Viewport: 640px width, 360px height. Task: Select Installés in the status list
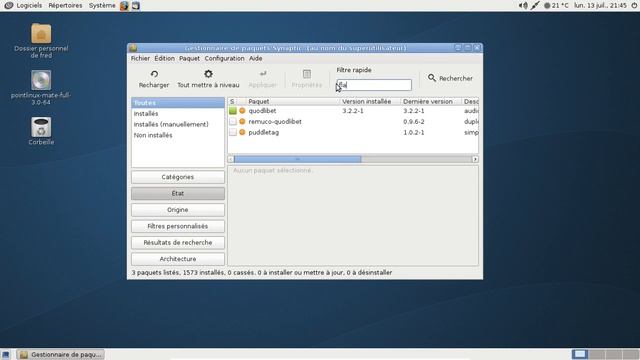[x=178, y=113]
